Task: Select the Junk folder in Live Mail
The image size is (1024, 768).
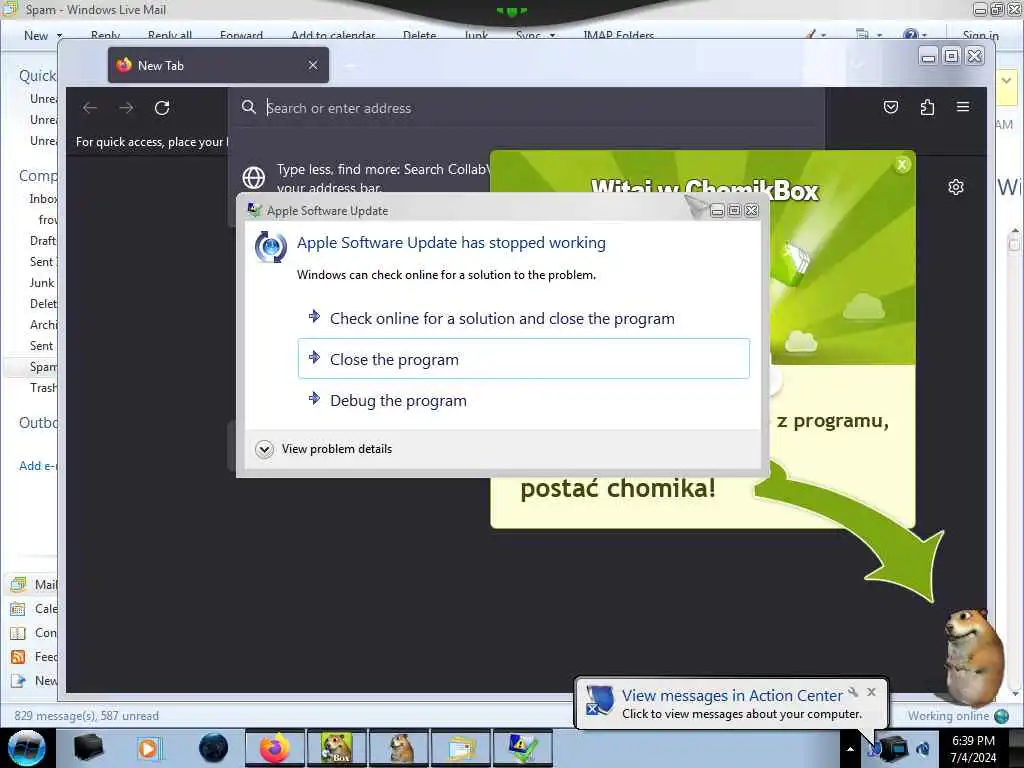Action: click(42, 283)
